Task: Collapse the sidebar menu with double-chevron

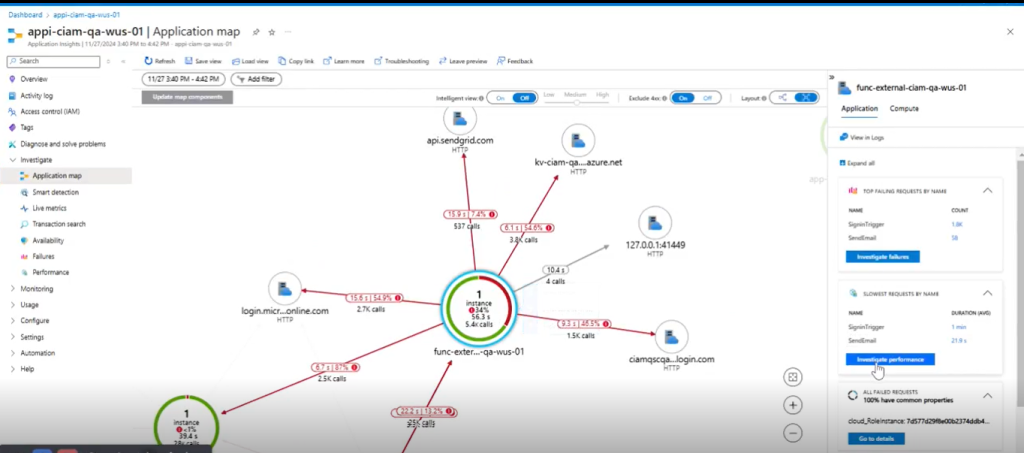Action: click(x=123, y=61)
